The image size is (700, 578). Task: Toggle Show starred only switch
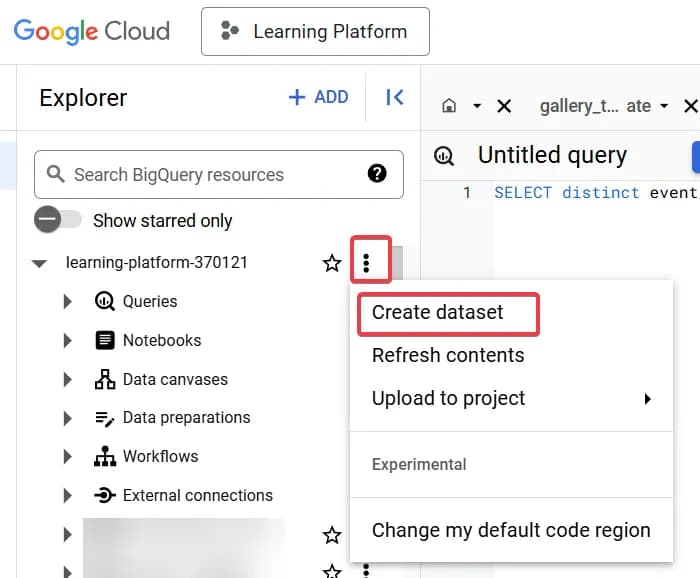click(58, 220)
